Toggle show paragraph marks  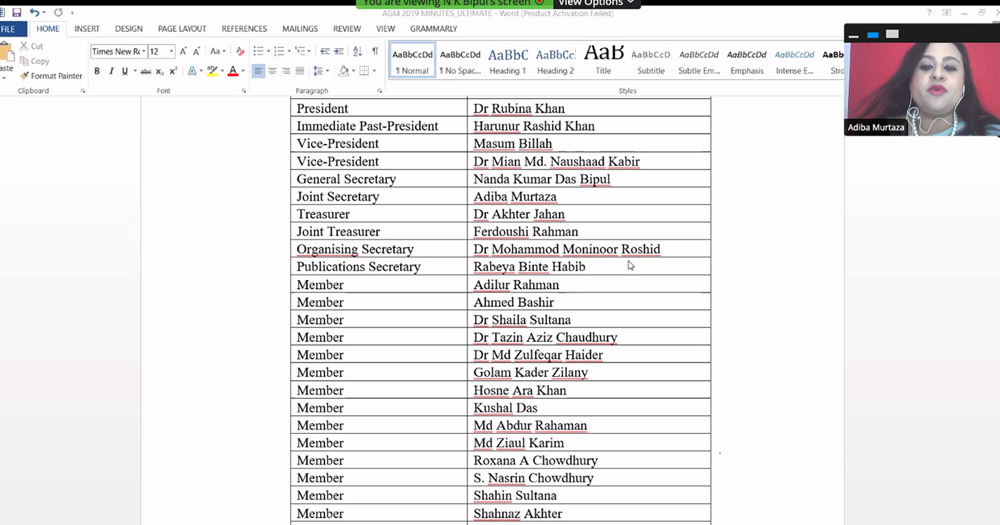[375, 51]
